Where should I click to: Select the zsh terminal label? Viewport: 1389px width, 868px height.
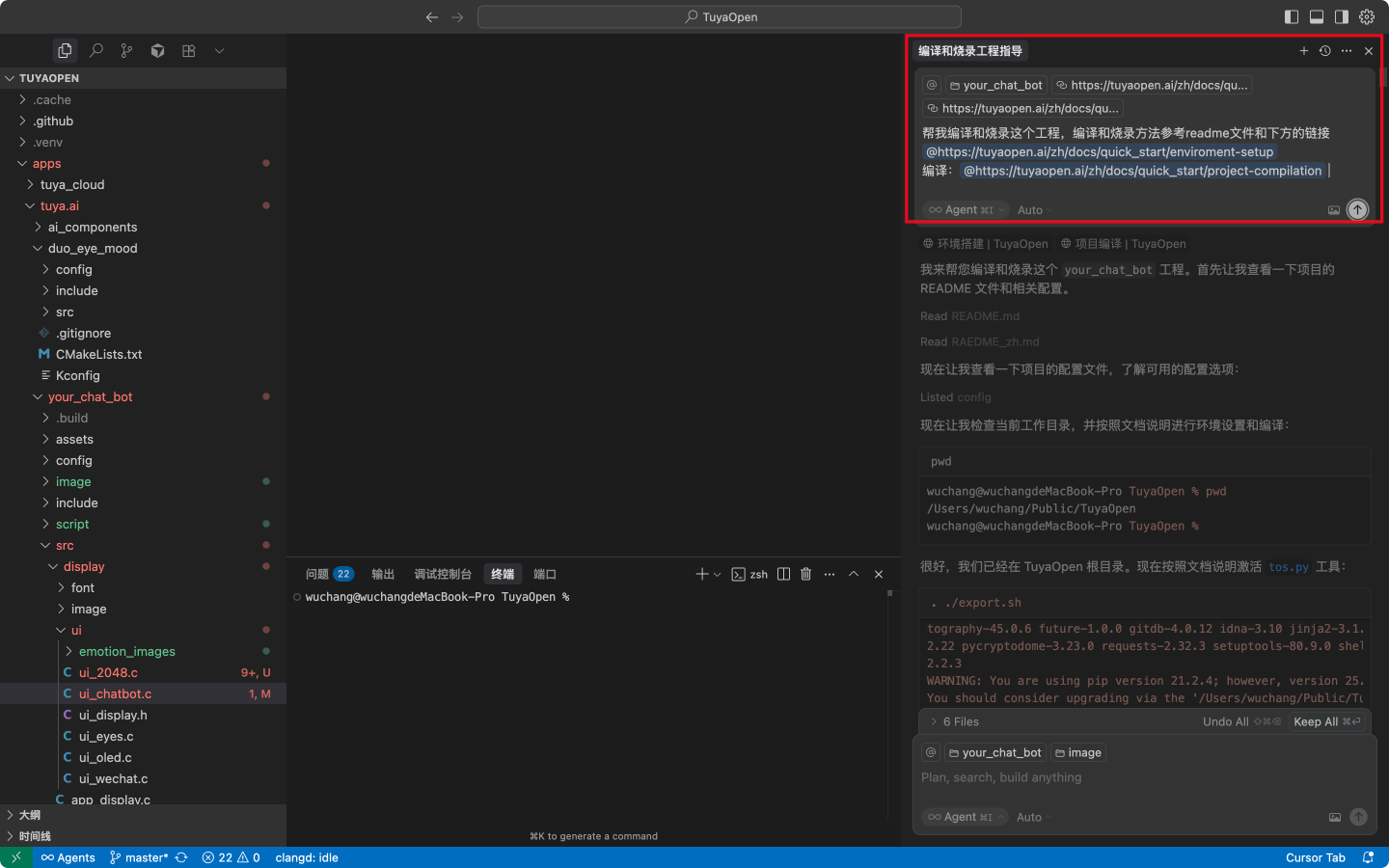pos(749,574)
